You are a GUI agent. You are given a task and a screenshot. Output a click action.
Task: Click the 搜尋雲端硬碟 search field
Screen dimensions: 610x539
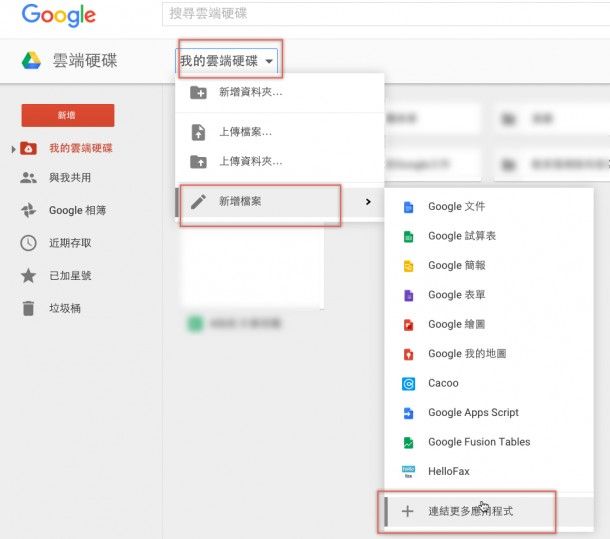point(385,14)
